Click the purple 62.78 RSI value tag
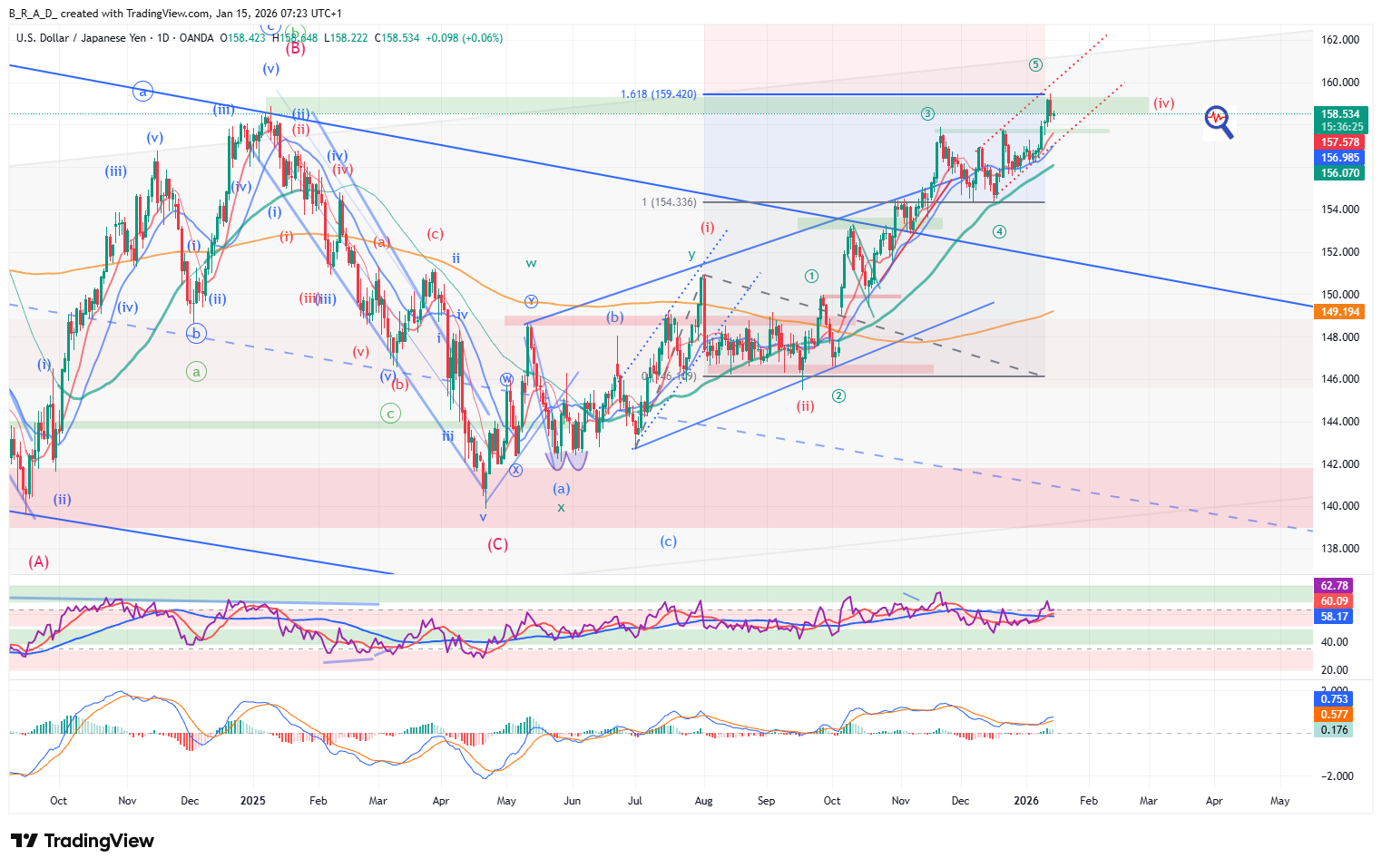This screenshot has height=868, width=1382. tap(1333, 586)
